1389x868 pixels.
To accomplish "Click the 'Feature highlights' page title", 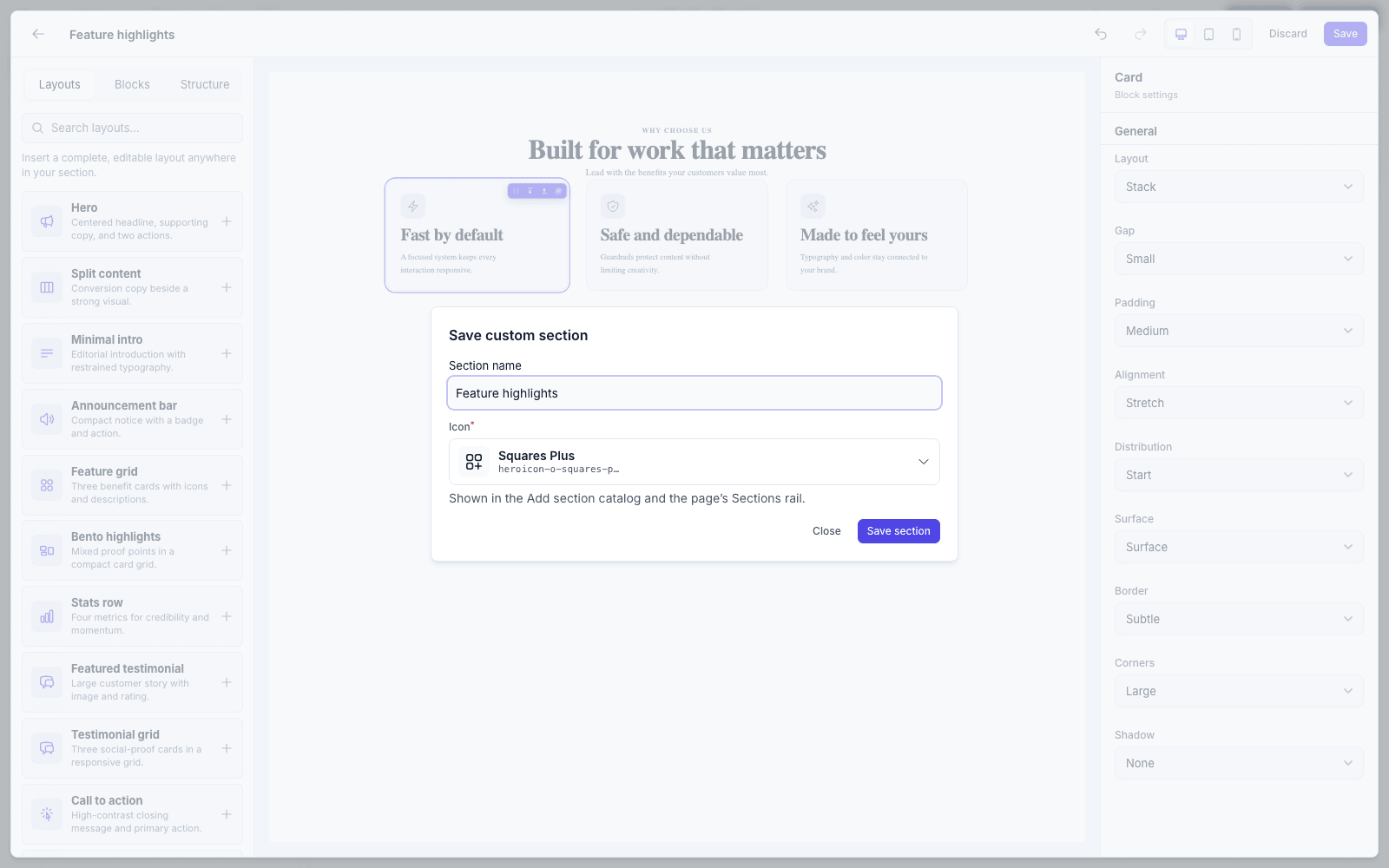I will (122, 35).
